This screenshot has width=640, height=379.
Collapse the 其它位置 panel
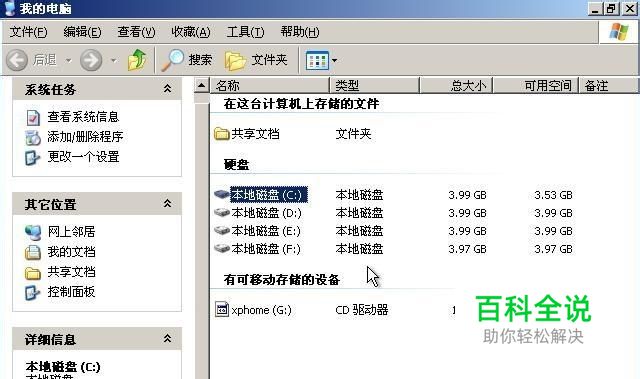point(167,203)
